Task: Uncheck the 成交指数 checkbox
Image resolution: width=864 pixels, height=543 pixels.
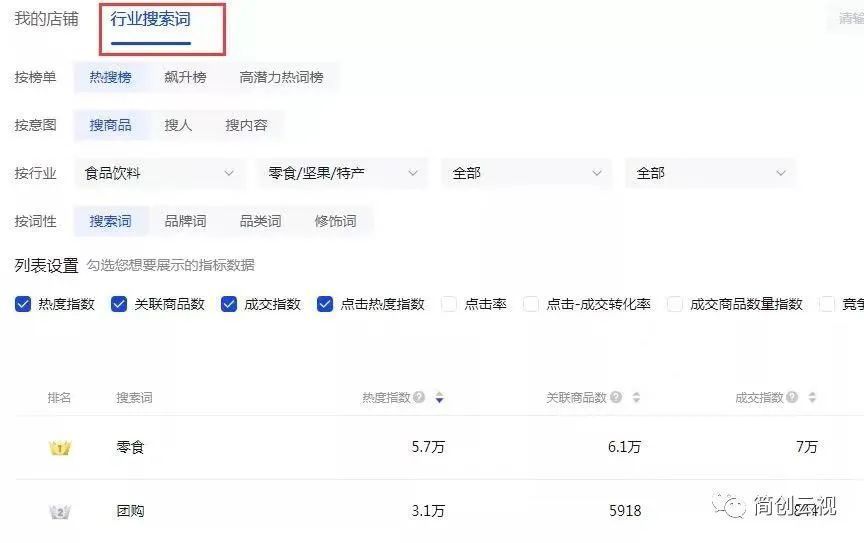Action: pyautogui.click(x=229, y=304)
